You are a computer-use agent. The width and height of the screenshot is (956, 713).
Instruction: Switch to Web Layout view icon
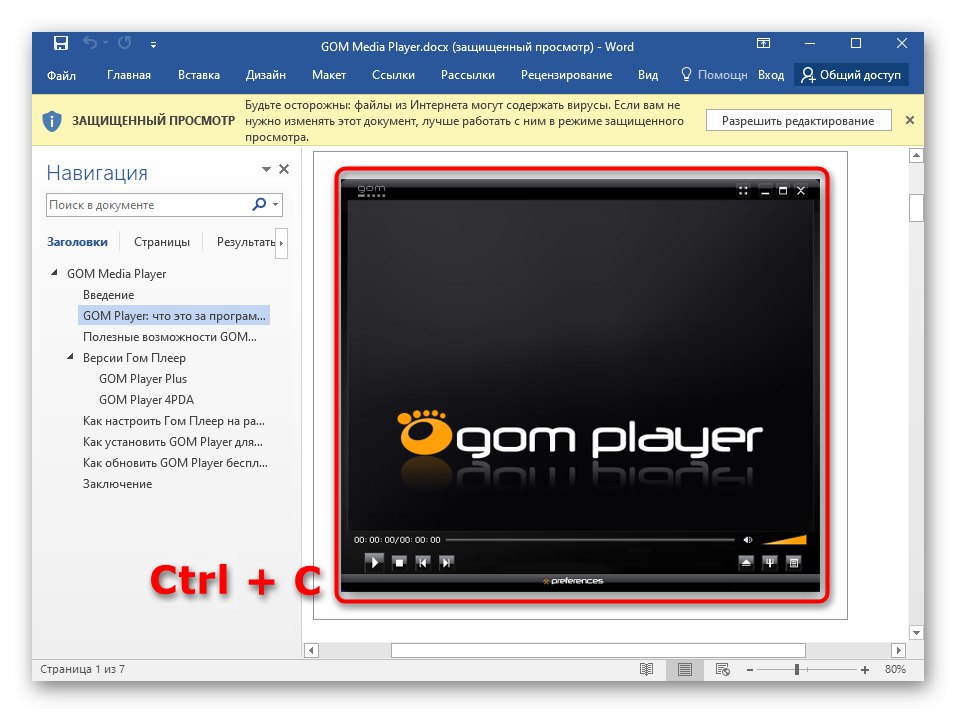tap(722, 670)
